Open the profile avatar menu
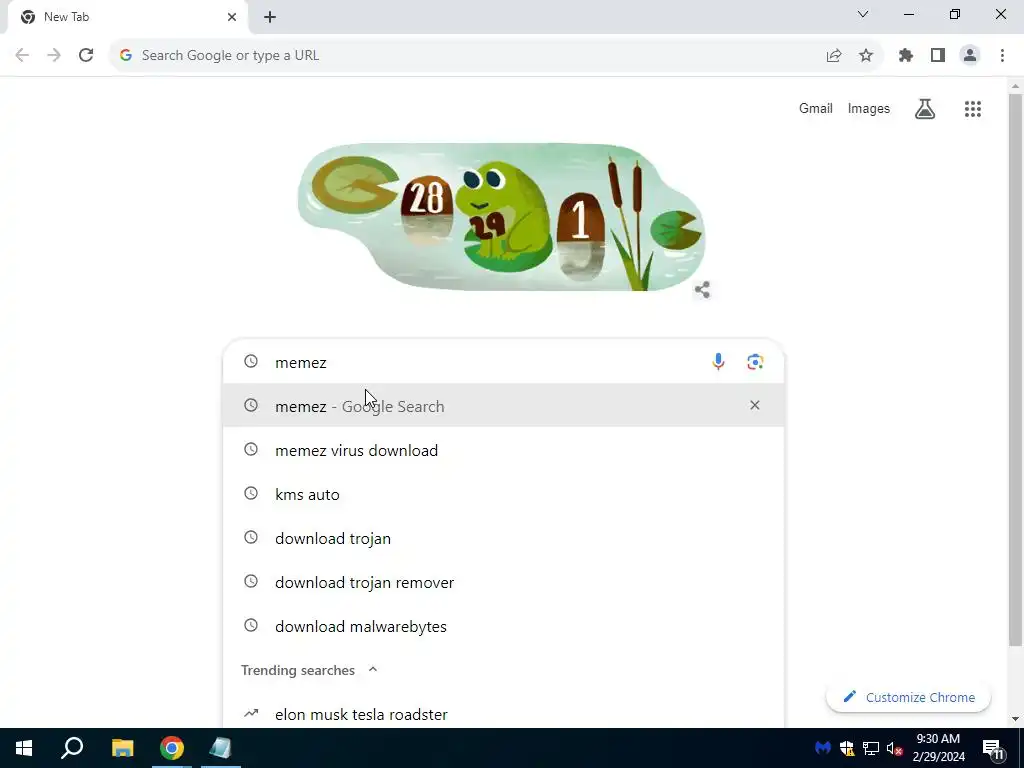1024x768 pixels. coord(970,56)
